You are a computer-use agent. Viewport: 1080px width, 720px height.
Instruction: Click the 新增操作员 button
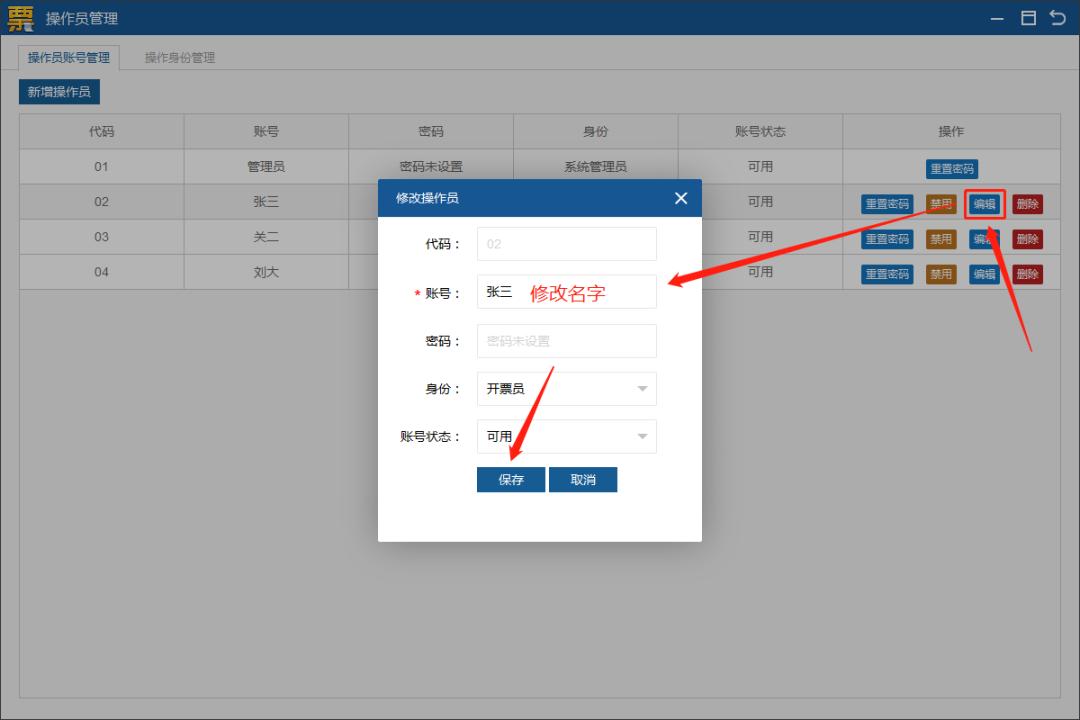point(59,91)
